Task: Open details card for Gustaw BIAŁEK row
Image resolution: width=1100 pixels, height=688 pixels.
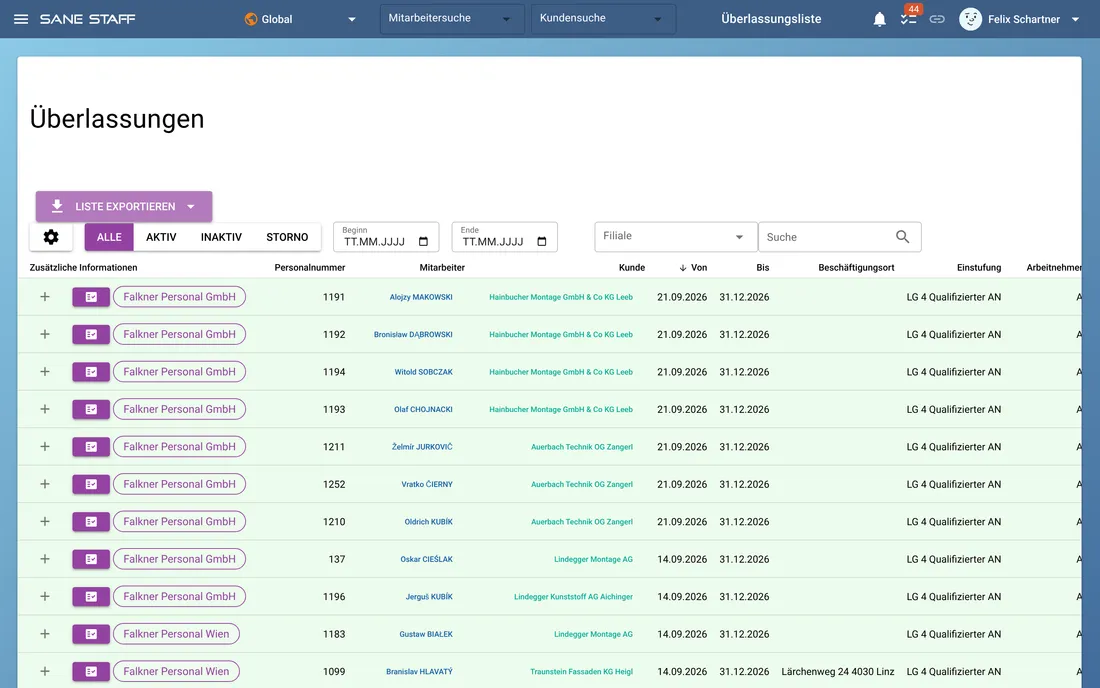Action: [91, 634]
